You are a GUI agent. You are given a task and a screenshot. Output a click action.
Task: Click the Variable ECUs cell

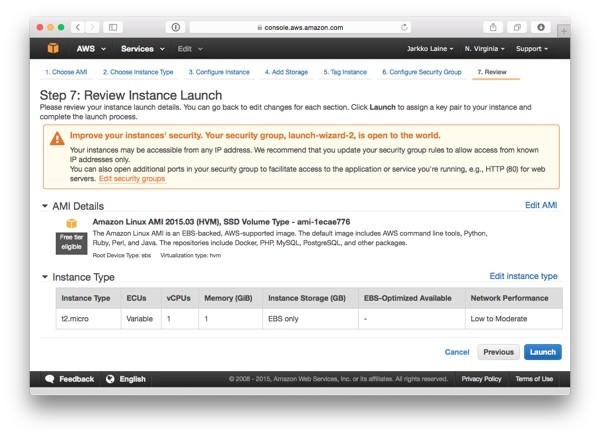(141, 319)
